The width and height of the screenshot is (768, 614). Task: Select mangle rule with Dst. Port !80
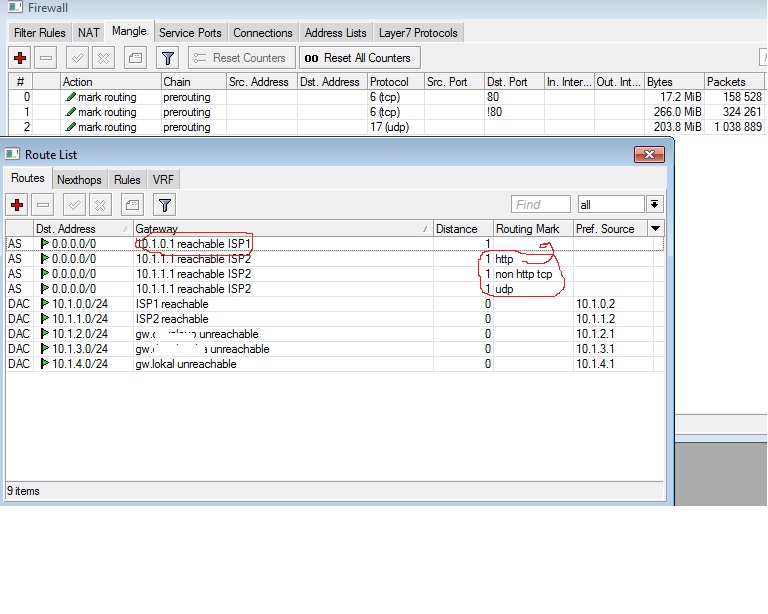tap(386, 112)
